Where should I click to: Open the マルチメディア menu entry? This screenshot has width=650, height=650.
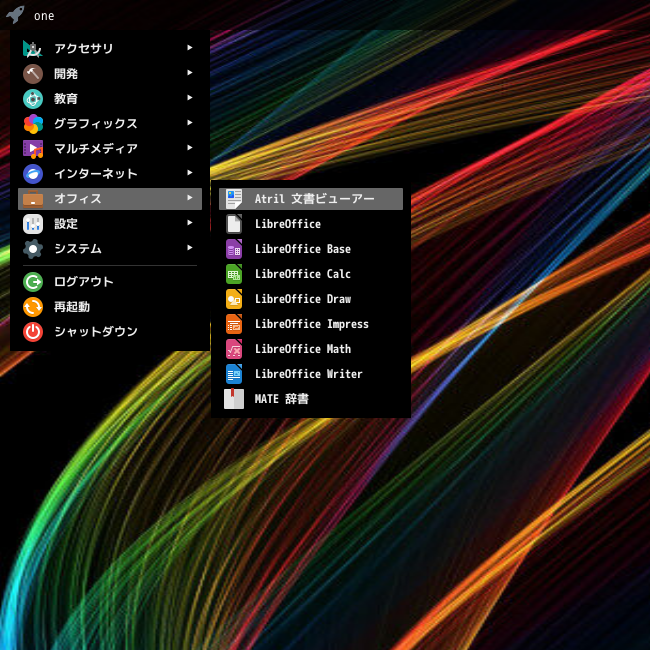tap(110, 149)
